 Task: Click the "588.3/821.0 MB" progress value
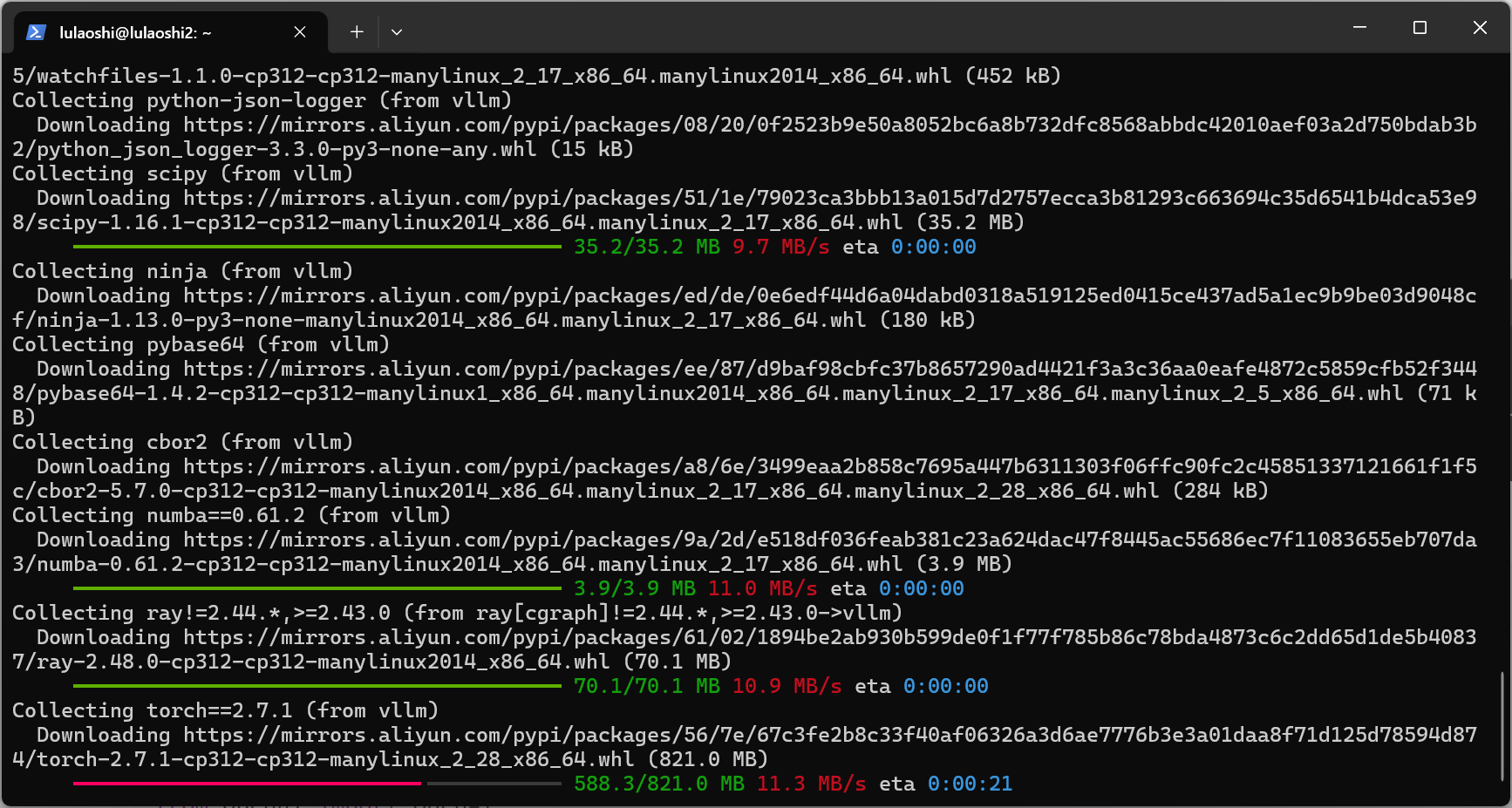click(659, 784)
